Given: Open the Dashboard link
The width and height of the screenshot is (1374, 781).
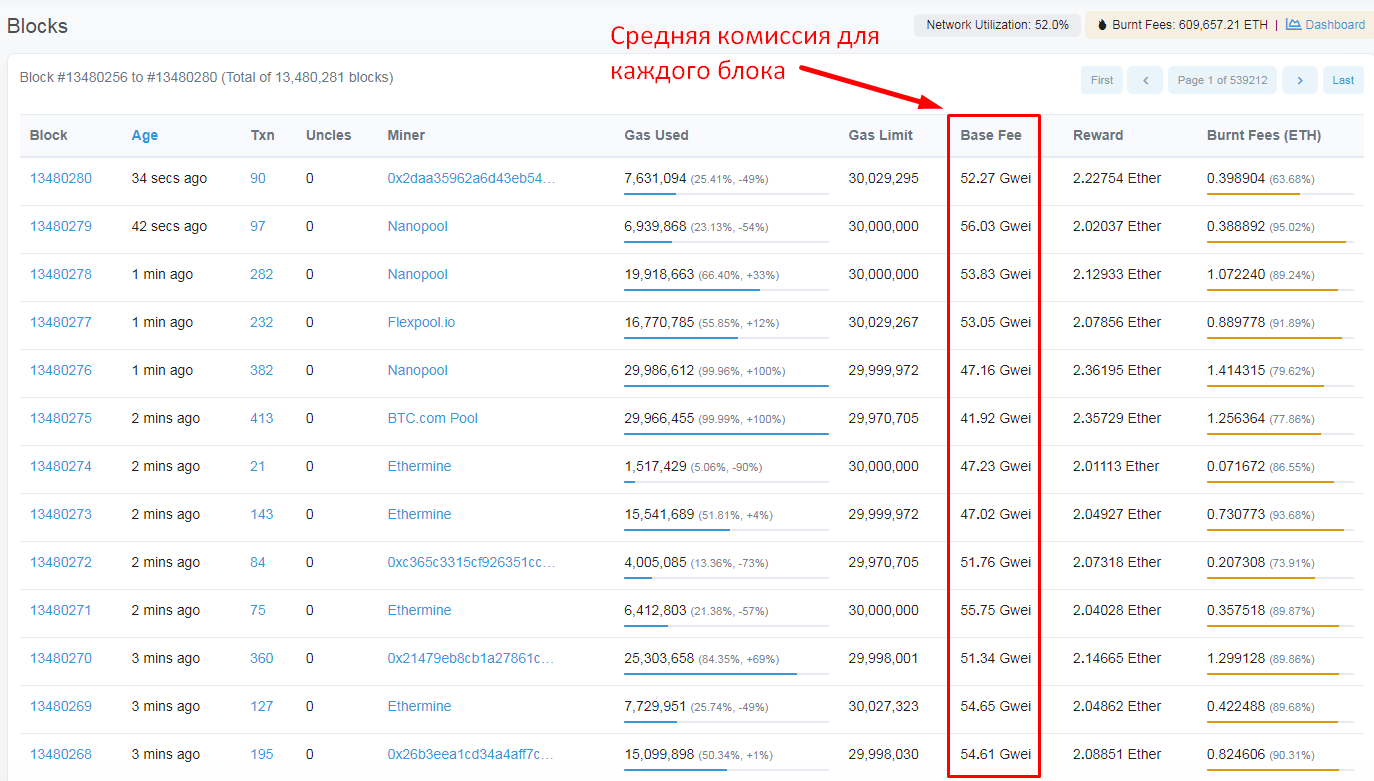Looking at the screenshot, I should coord(1334,25).
